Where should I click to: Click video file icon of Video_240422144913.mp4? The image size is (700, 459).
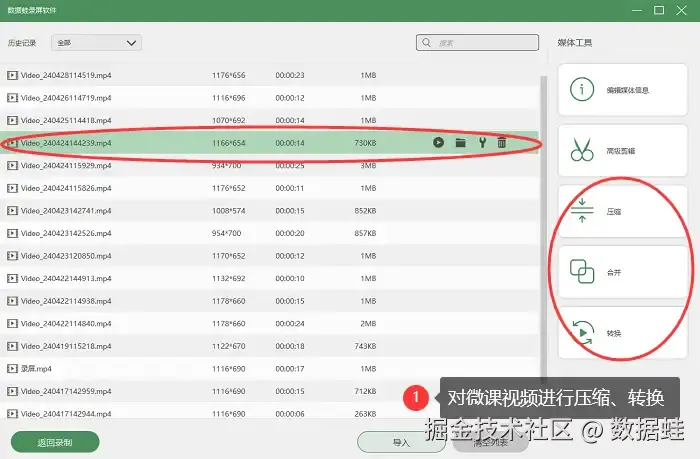tap(12, 278)
